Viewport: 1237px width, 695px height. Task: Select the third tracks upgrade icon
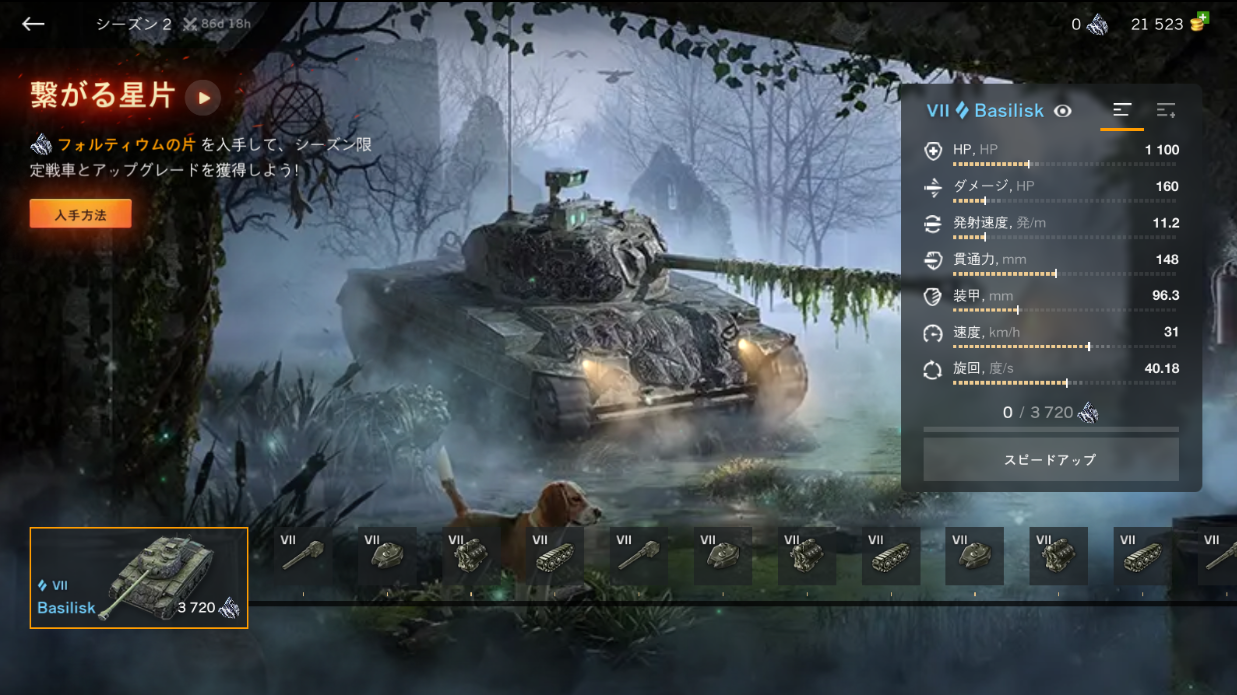click(x=1143, y=556)
